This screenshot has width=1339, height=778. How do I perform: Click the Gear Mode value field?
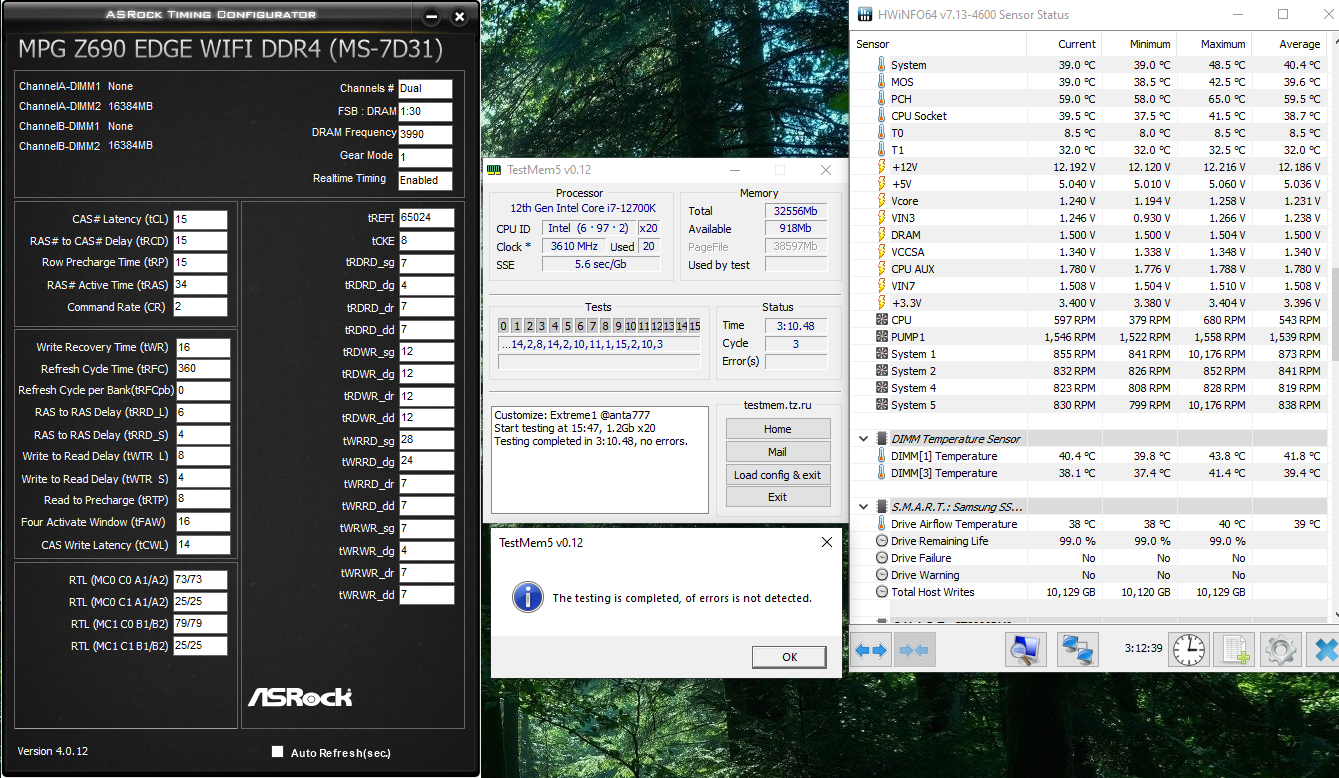click(x=425, y=158)
